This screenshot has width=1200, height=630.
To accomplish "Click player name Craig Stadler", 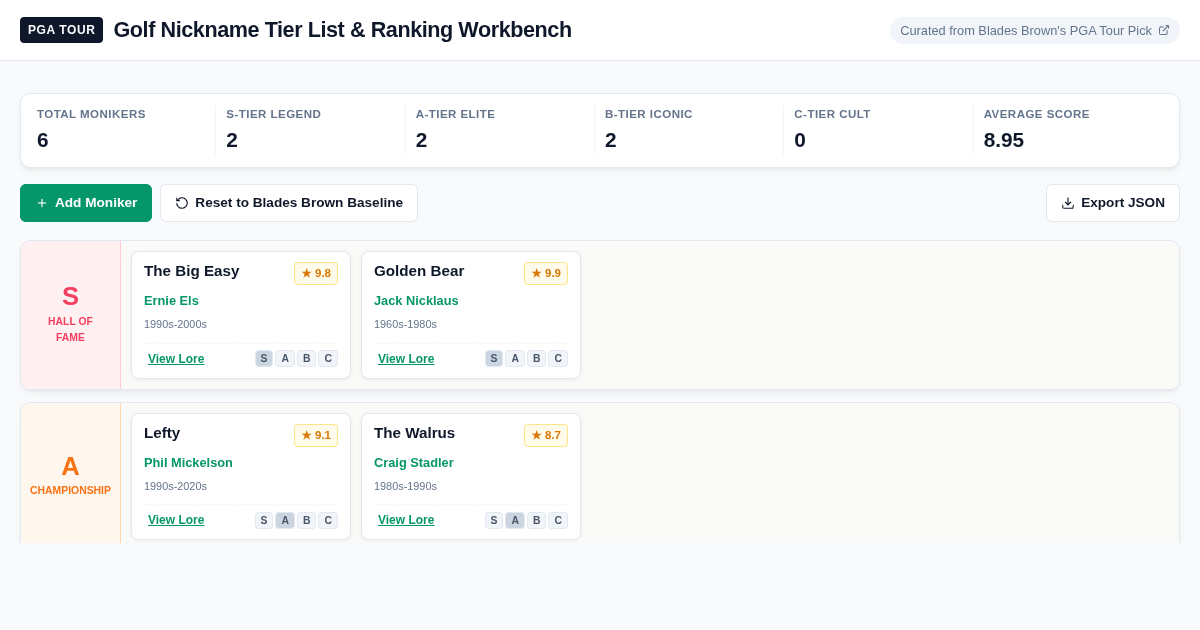I will click(414, 463).
